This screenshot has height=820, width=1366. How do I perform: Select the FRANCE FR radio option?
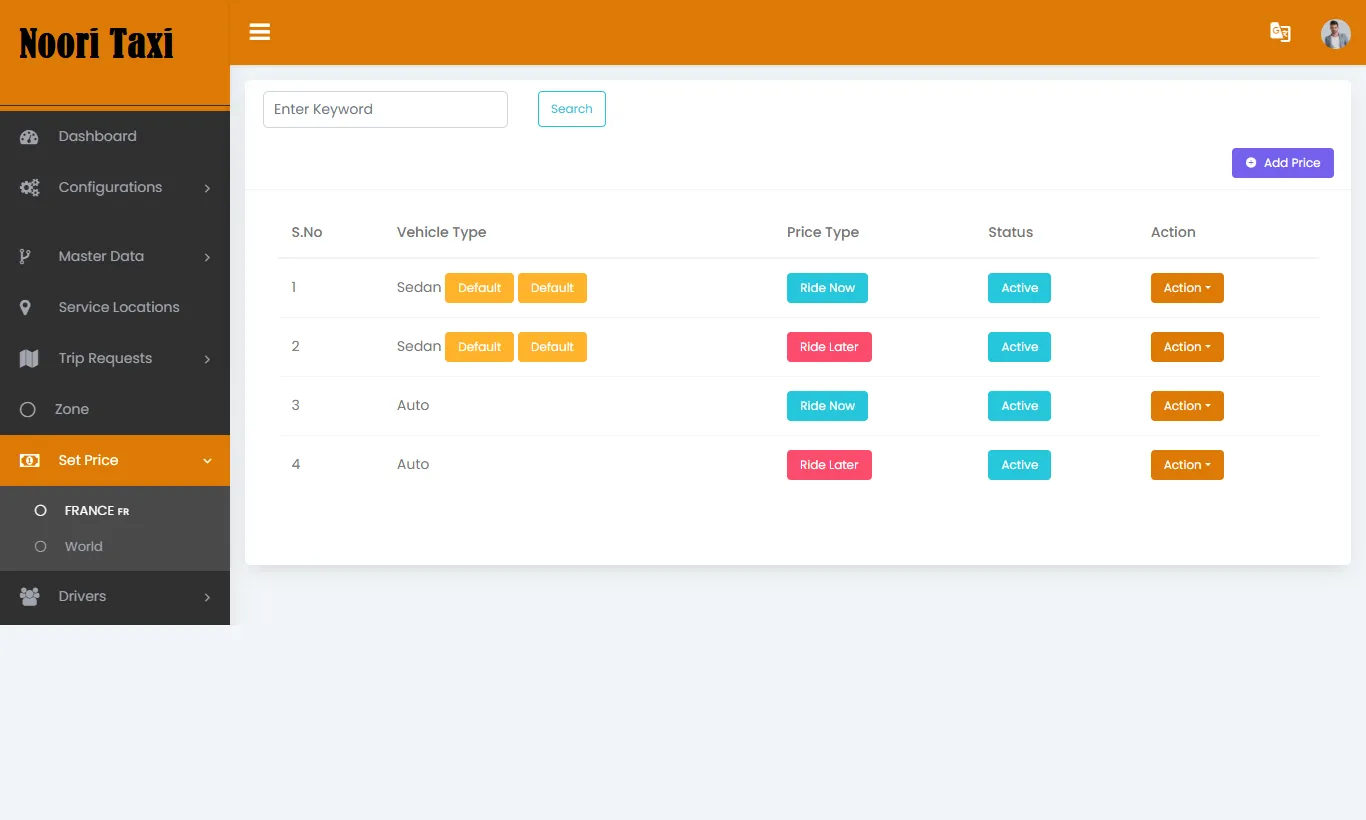click(x=41, y=510)
